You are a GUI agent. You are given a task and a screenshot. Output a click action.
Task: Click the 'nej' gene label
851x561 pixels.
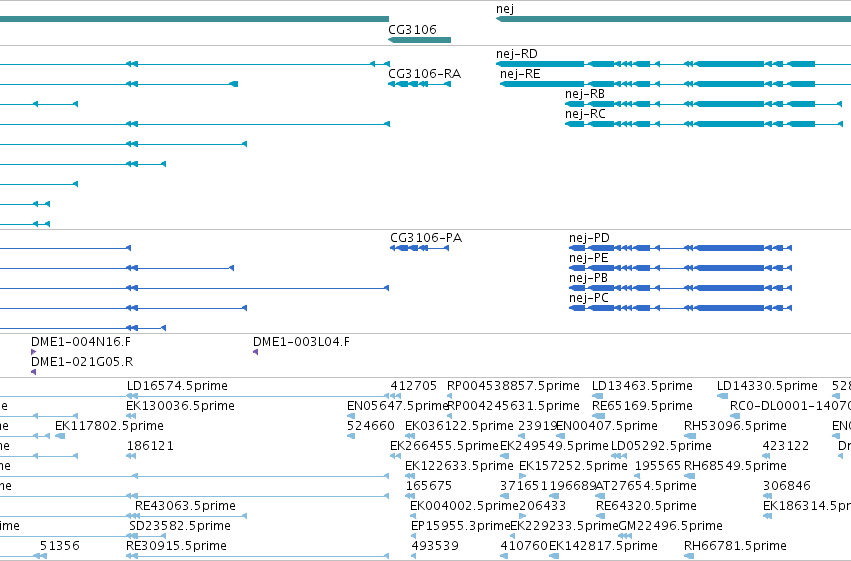[x=505, y=9]
